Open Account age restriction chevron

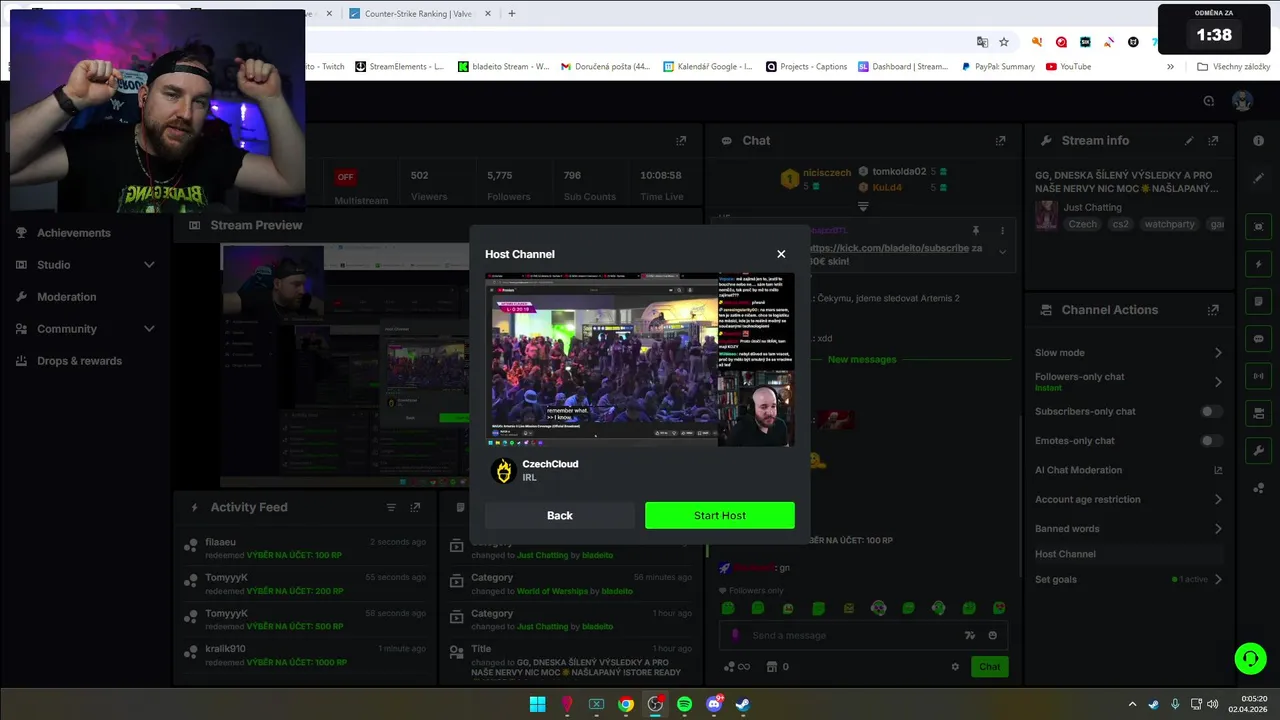[x=1218, y=499]
